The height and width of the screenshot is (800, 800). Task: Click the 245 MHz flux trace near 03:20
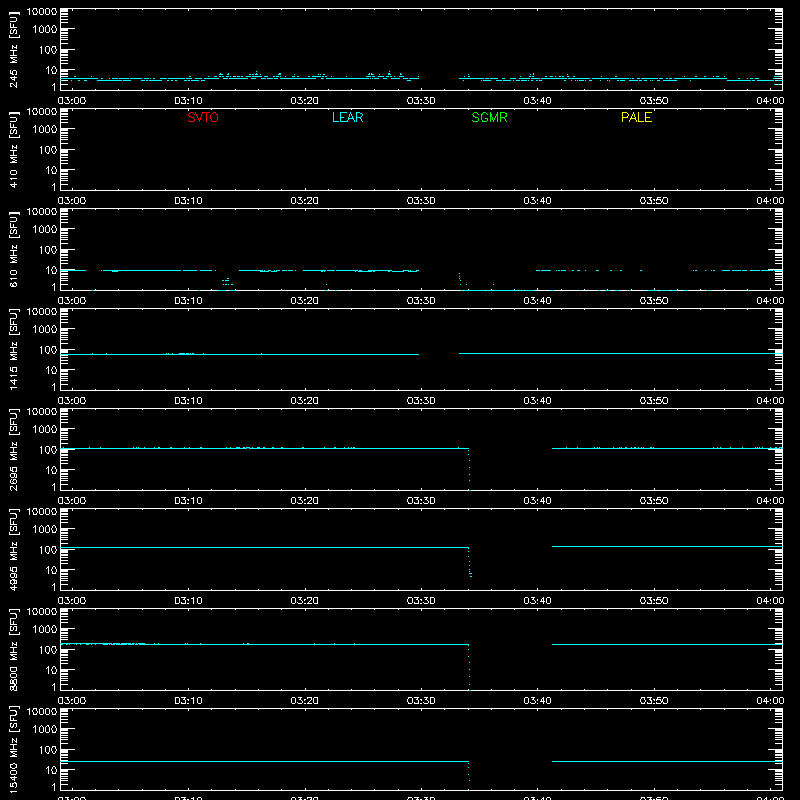point(305,78)
